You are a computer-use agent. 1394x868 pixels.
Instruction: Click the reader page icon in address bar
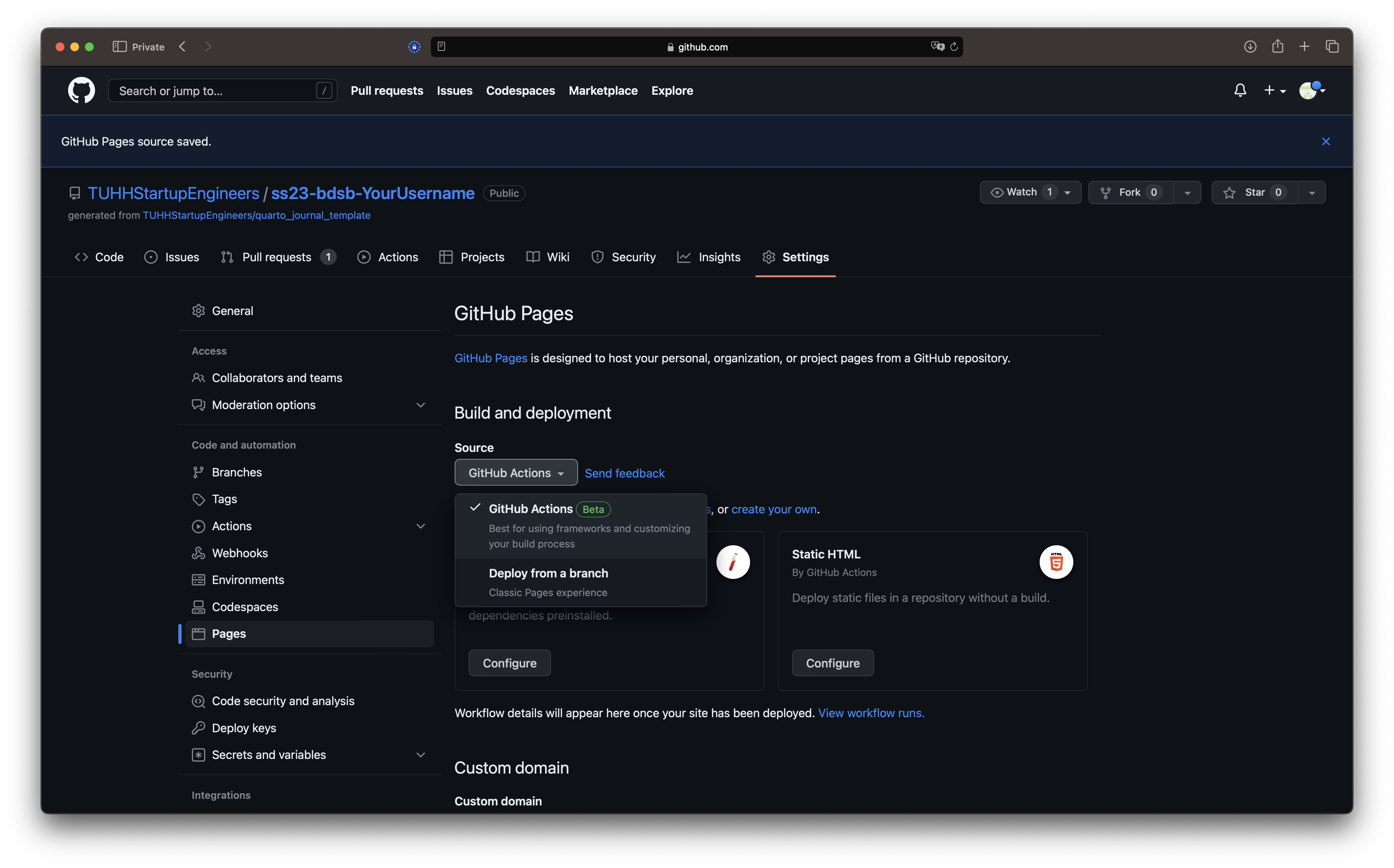(441, 46)
